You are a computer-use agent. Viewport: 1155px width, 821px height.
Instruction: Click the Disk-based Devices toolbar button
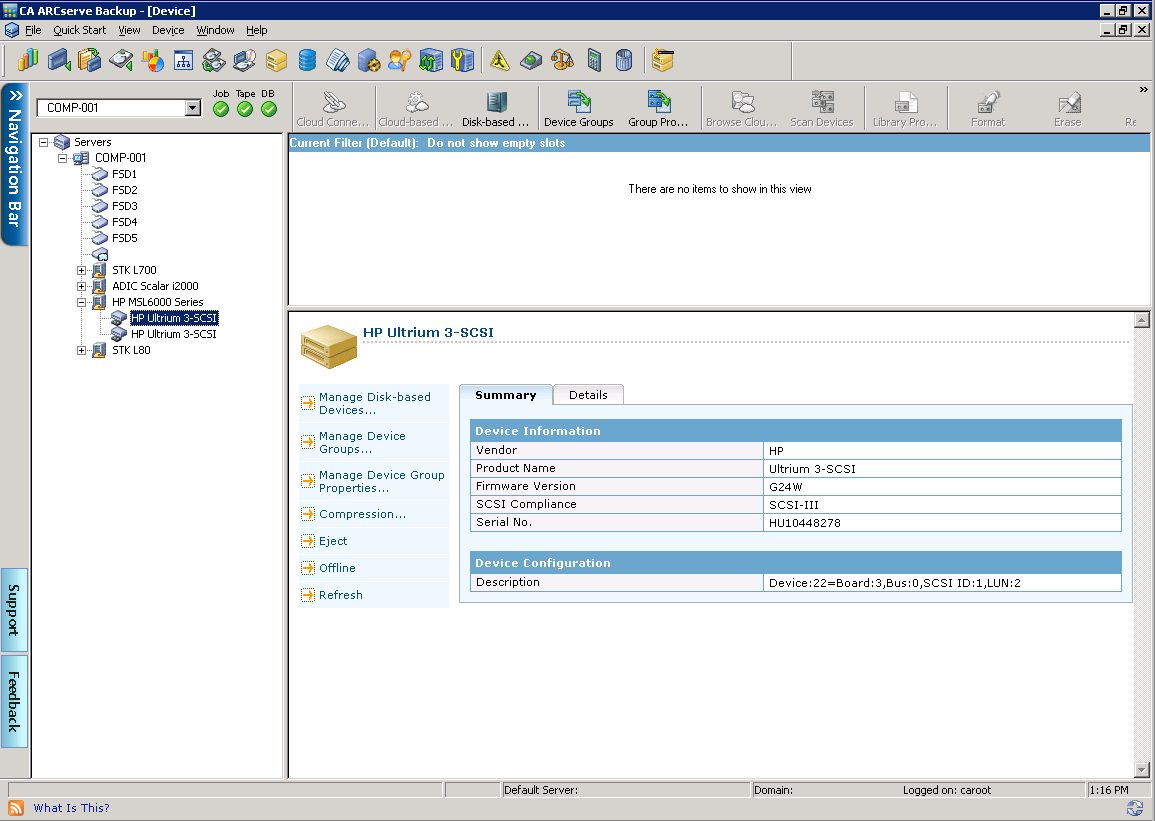coord(496,108)
